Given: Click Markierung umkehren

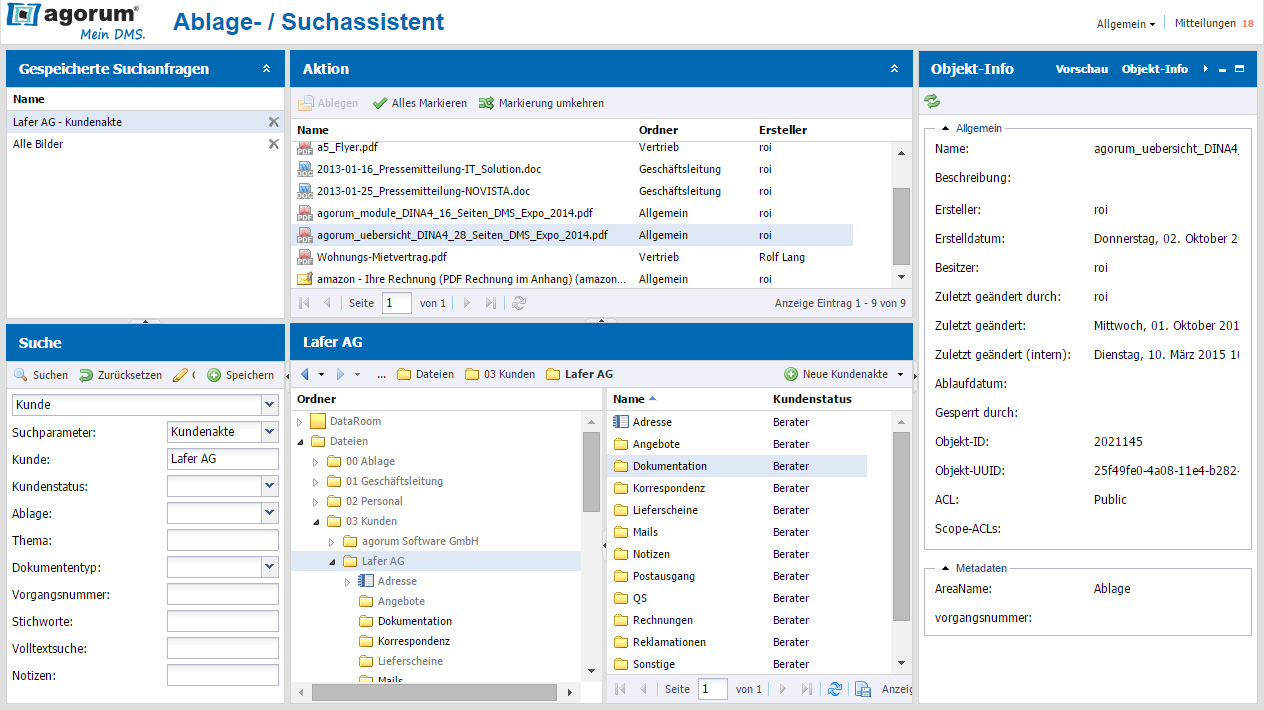Looking at the screenshot, I should tap(541, 103).
